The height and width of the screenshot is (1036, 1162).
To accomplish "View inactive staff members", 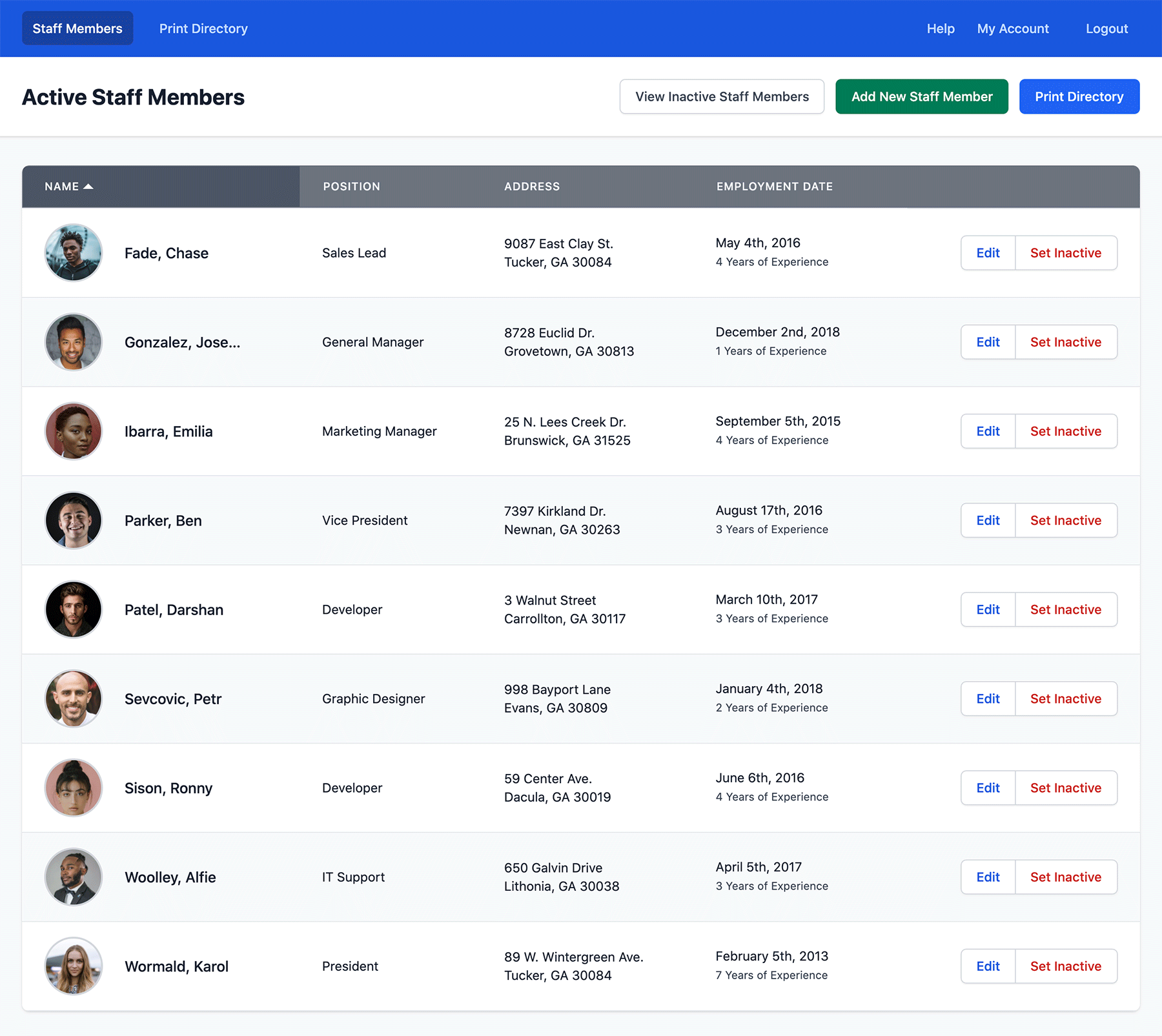I will [721, 96].
